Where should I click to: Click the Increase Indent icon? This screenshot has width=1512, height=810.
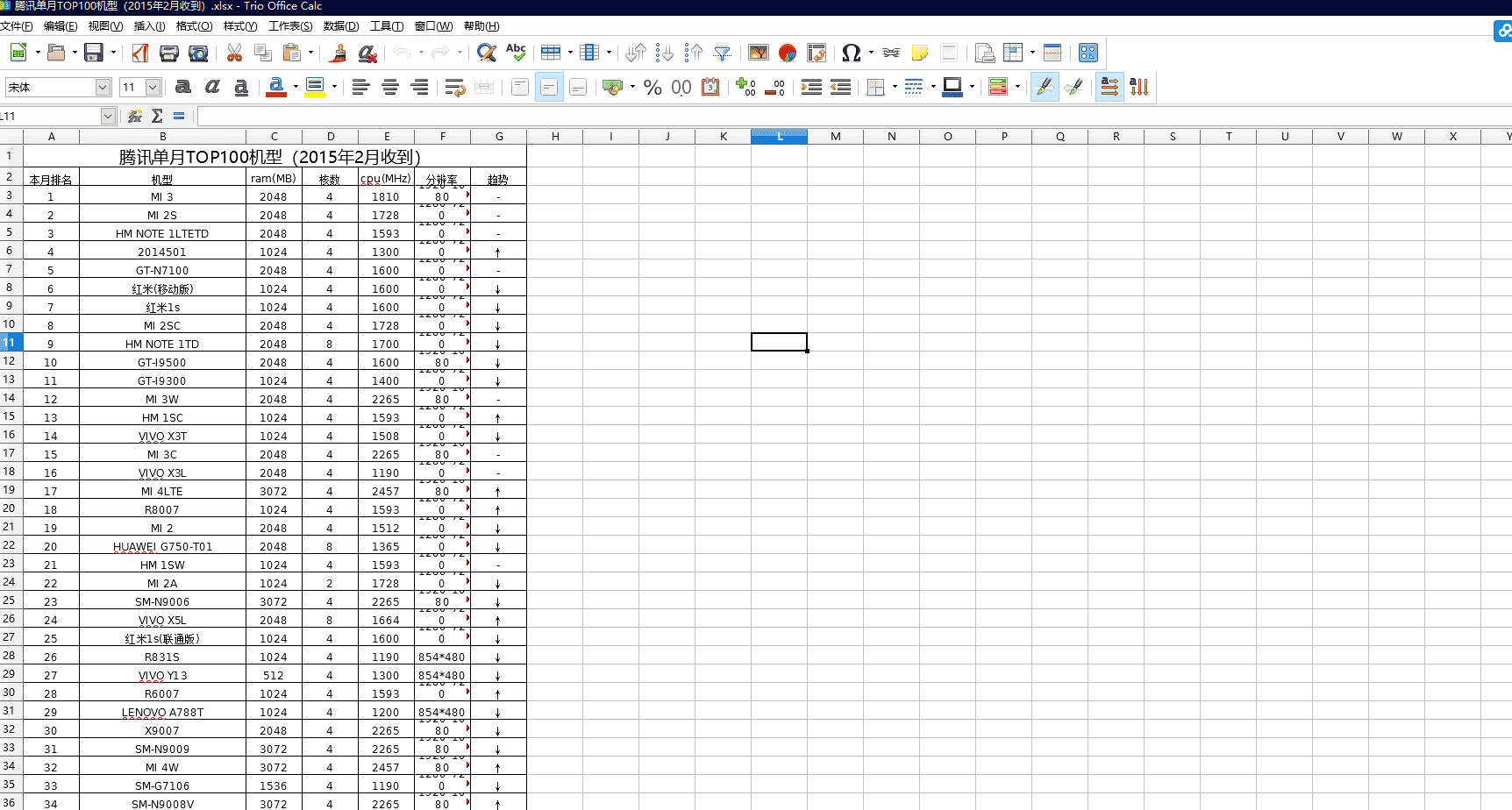coord(811,87)
